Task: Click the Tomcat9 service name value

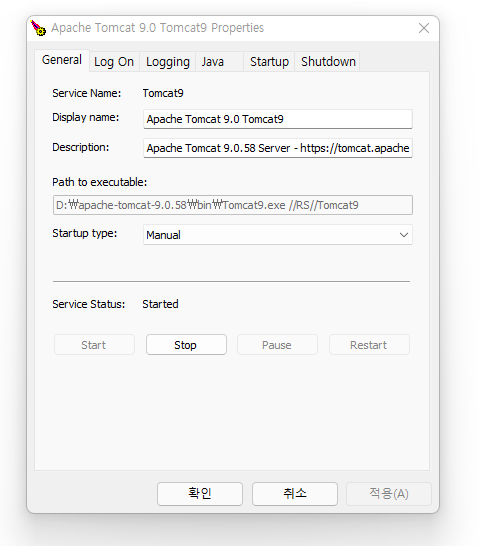Action: click(x=163, y=93)
